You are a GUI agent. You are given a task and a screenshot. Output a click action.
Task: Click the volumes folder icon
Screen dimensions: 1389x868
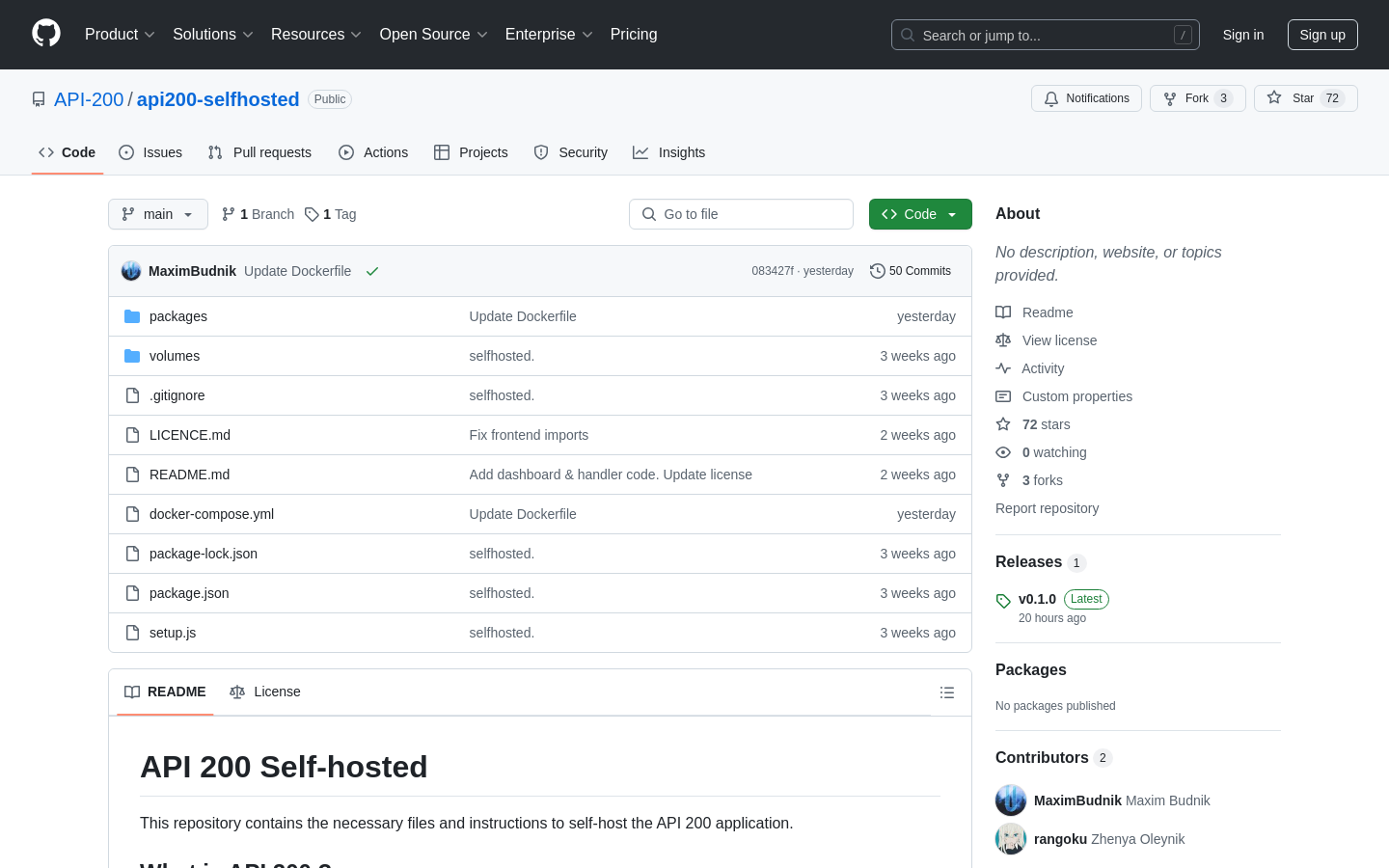132,356
